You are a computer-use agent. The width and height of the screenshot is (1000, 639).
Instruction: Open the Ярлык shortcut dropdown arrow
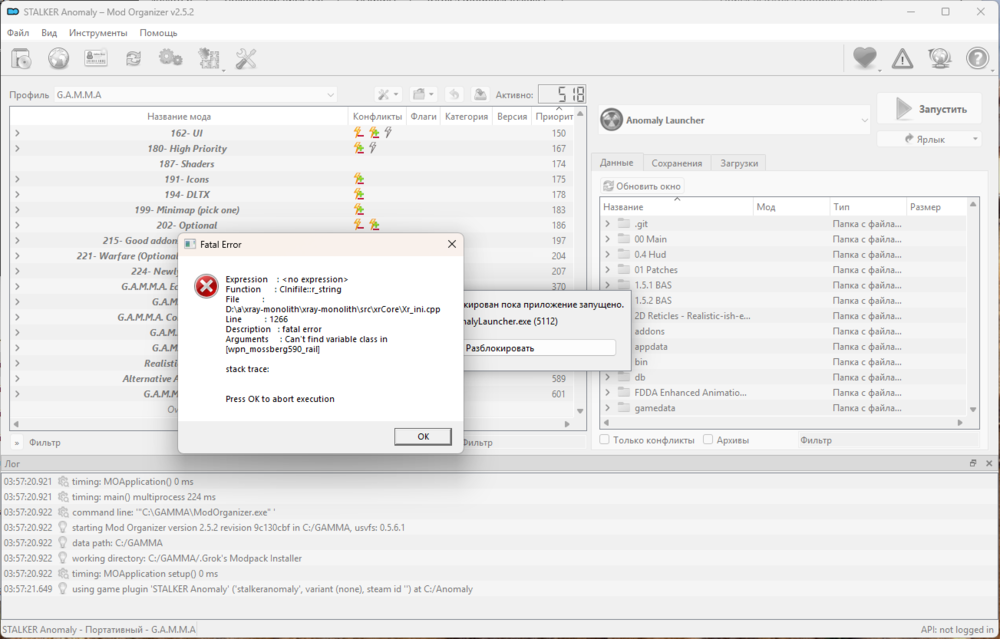(975, 138)
